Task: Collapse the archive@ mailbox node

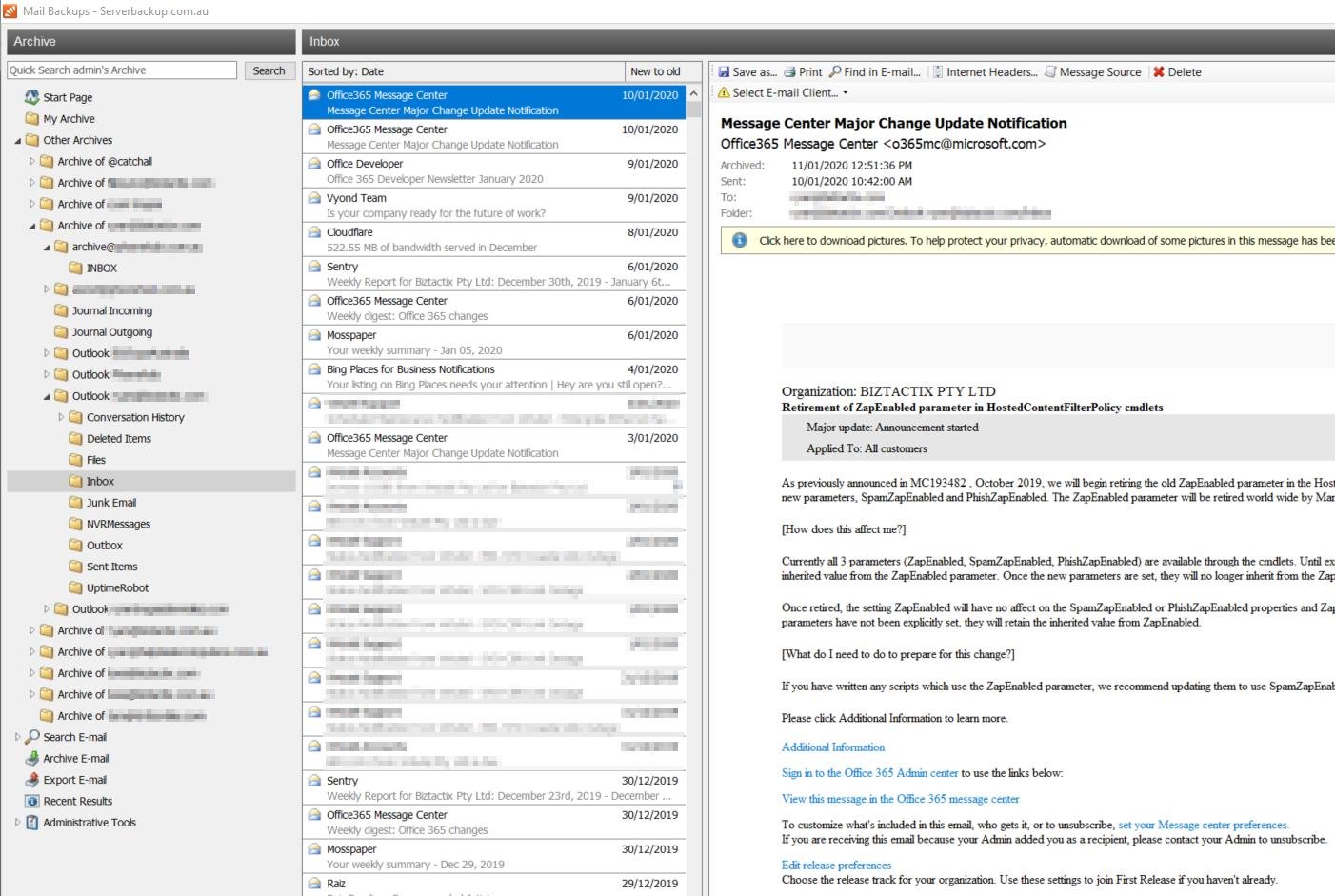Action: 47,247
